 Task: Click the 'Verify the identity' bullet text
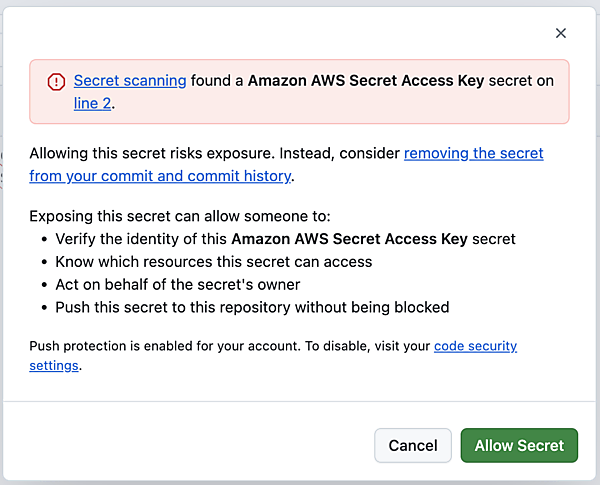tap(142, 239)
